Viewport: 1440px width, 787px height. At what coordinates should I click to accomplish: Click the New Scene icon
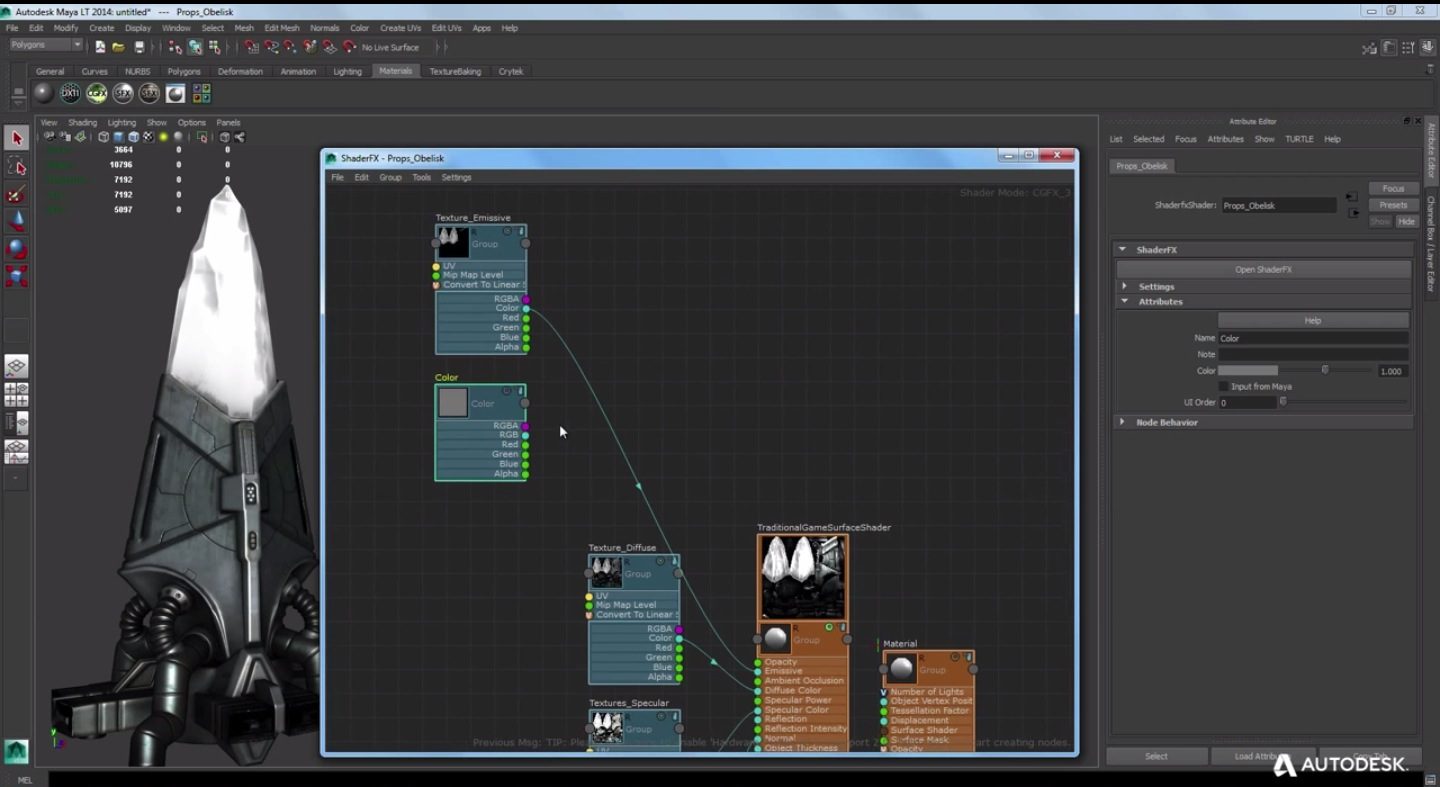(x=100, y=47)
